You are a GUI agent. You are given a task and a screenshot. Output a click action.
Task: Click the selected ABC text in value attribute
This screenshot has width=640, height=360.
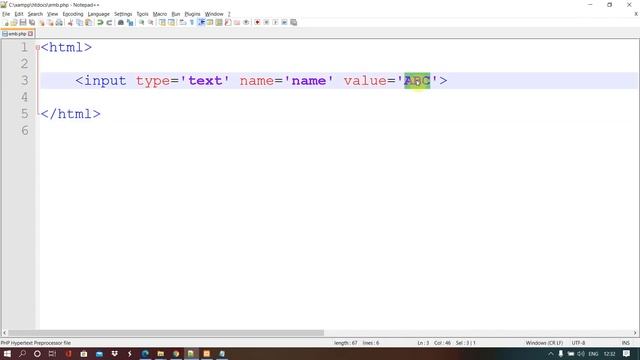point(417,80)
